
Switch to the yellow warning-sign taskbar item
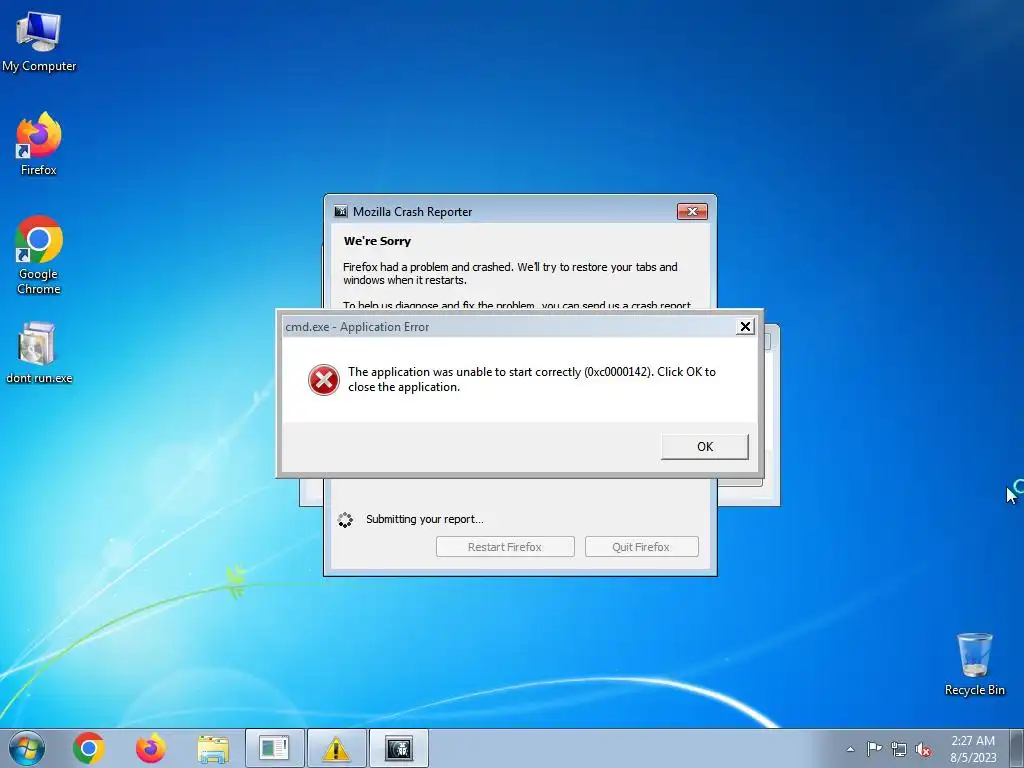[x=336, y=748]
